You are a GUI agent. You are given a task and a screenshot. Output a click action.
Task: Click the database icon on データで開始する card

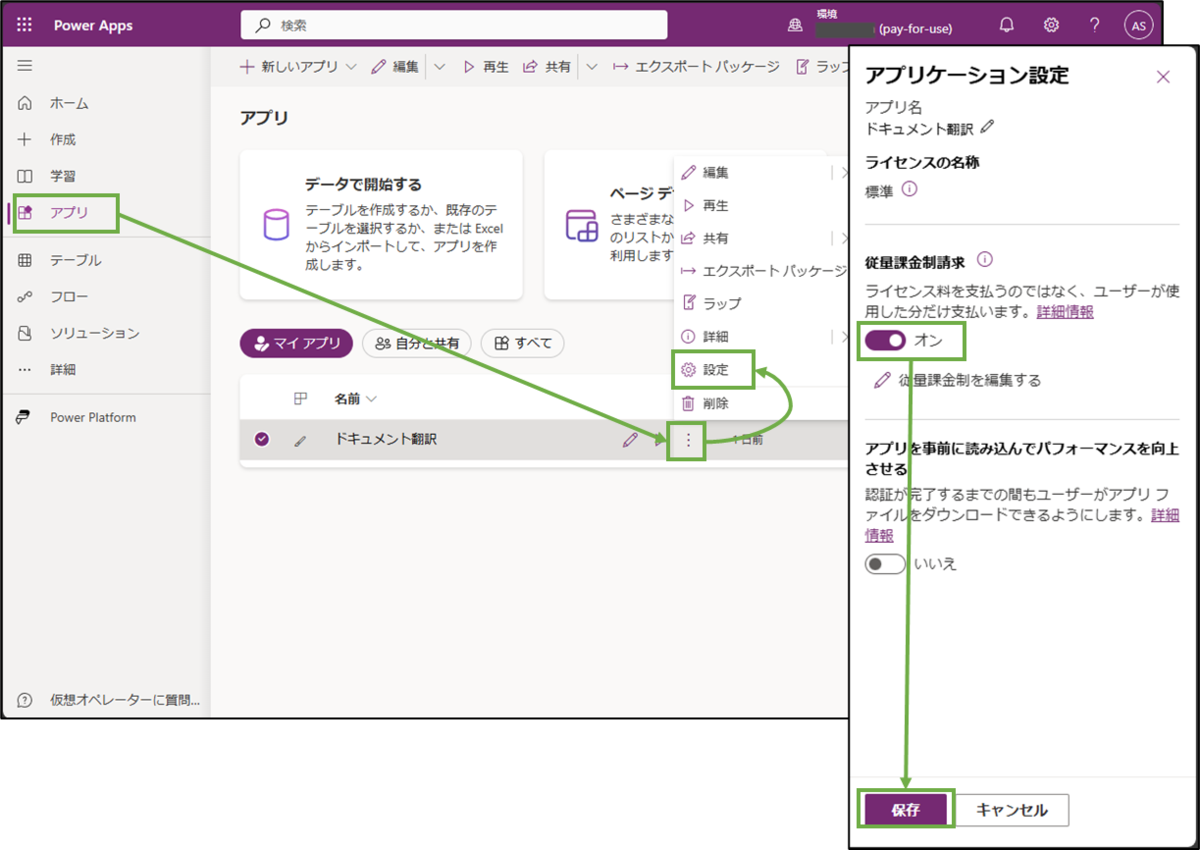point(276,225)
